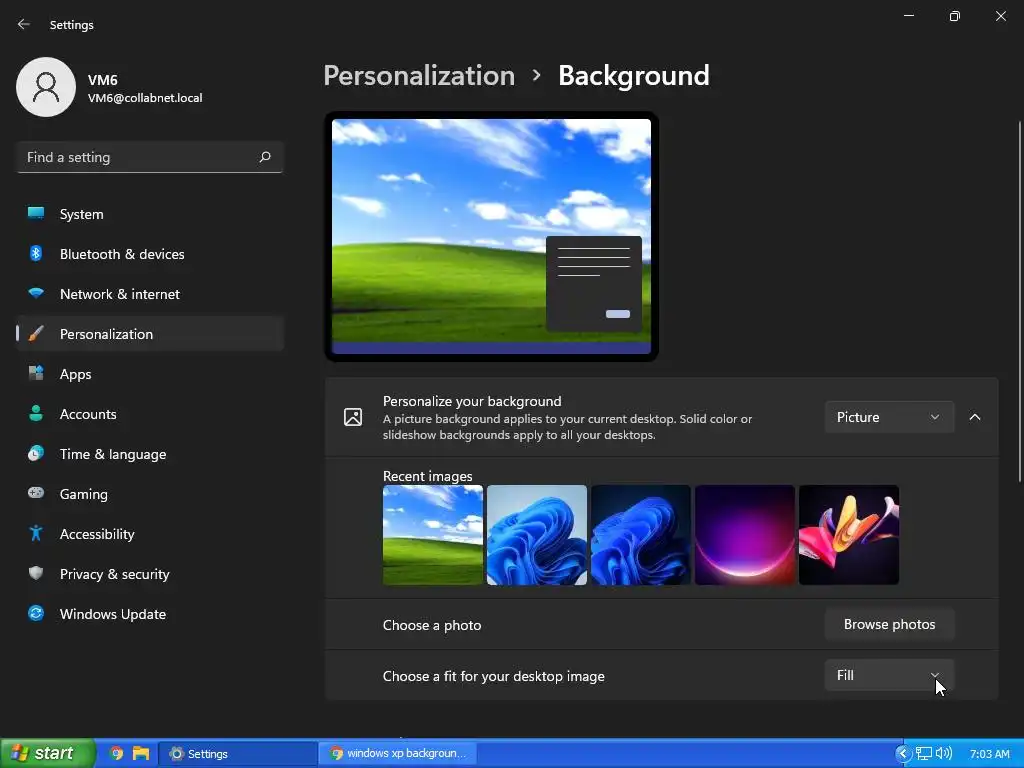Click the volume speaker tray icon

(x=944, y=754)
